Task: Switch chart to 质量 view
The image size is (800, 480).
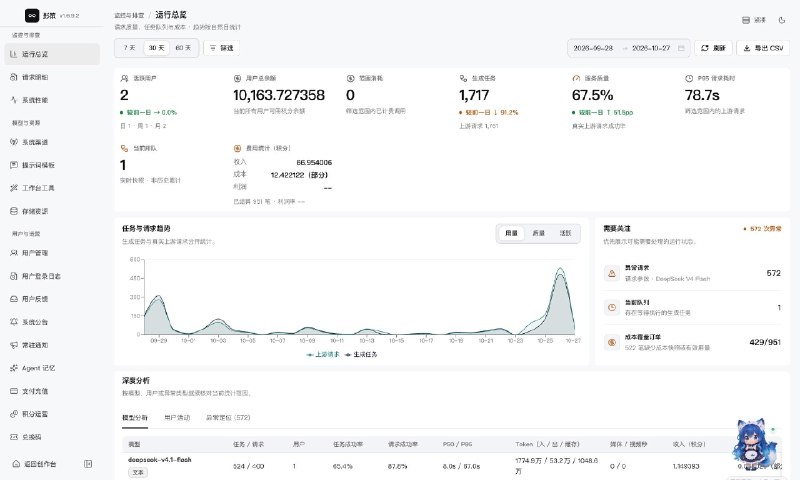Action: (x=539, y=233)
